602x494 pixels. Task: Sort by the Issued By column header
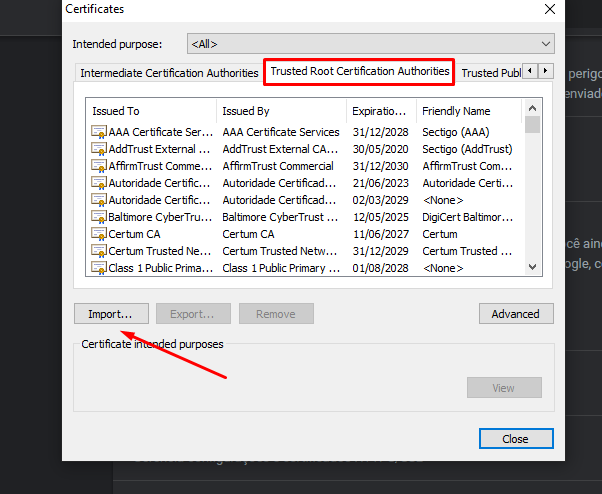point(281,111)
